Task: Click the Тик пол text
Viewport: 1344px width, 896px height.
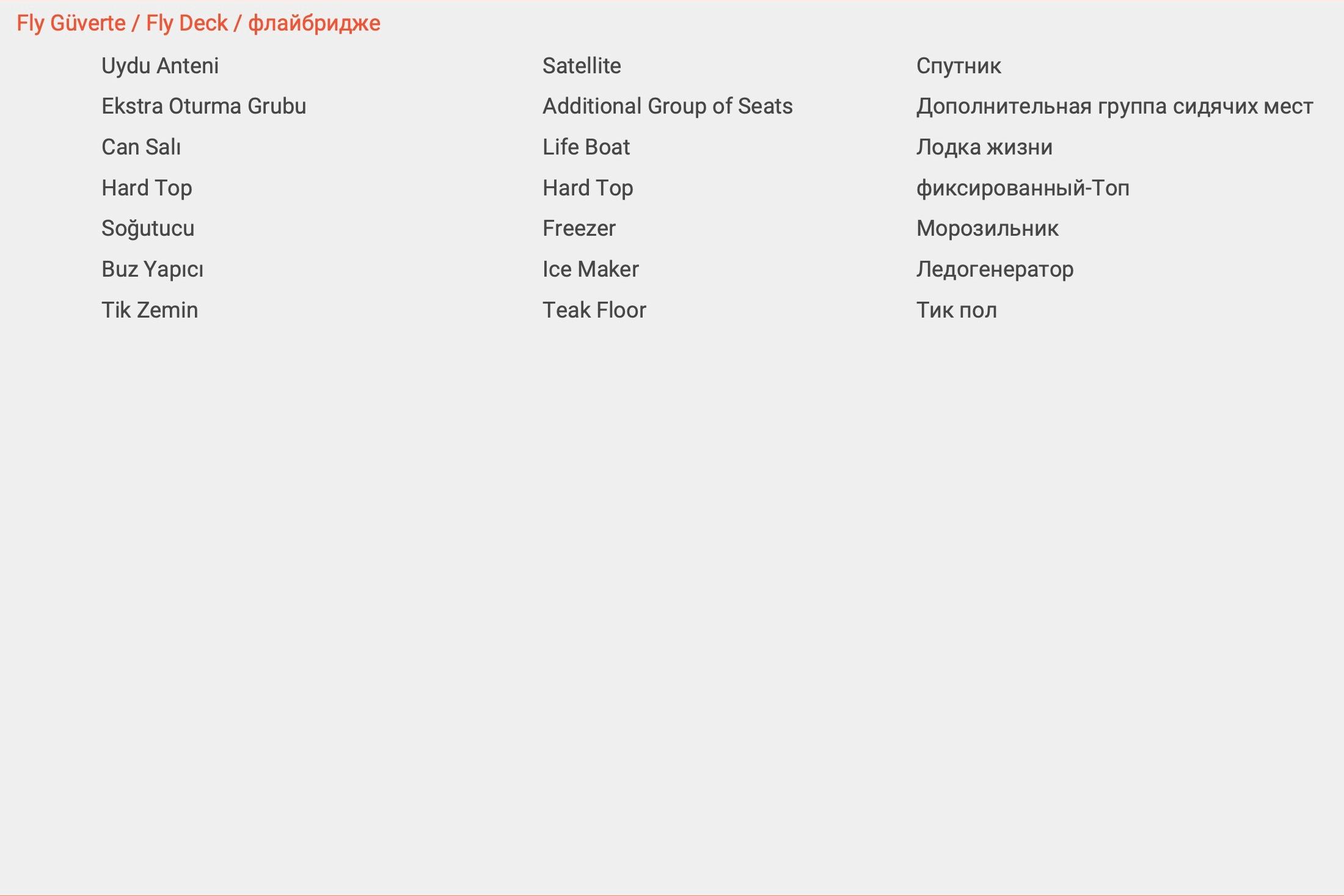Action: [x=956, y=310]
